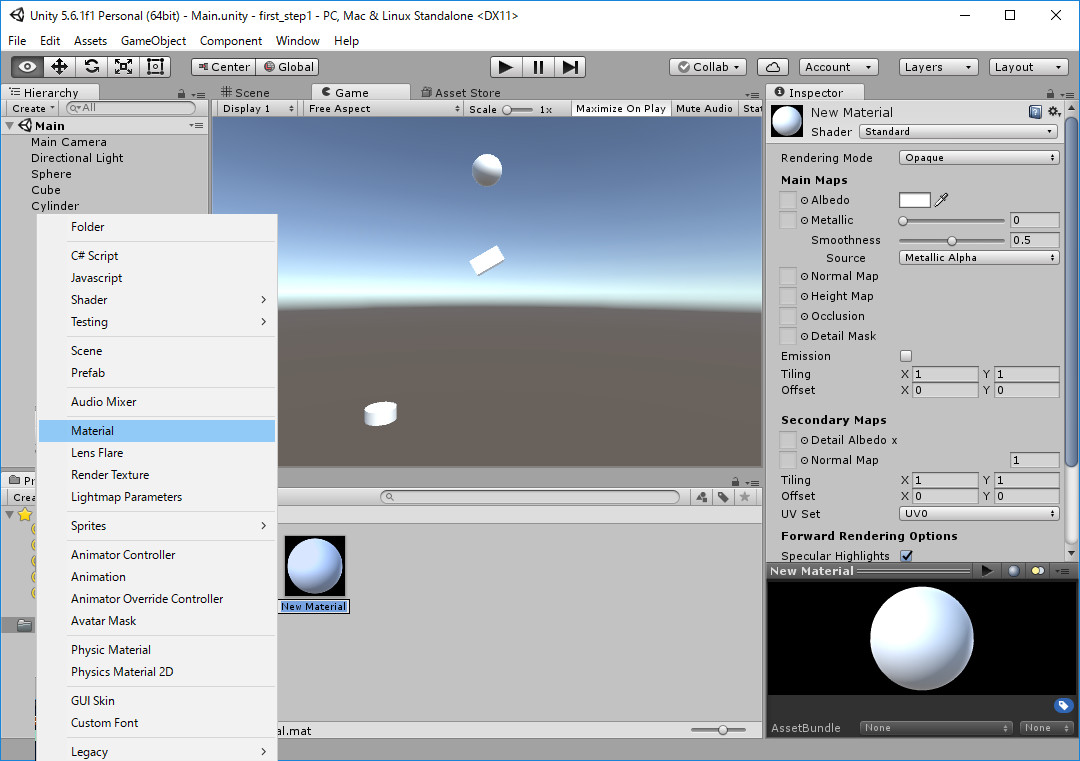Click the Collab button
This screenshot has height=761, width=1080.
click(708, 67)
